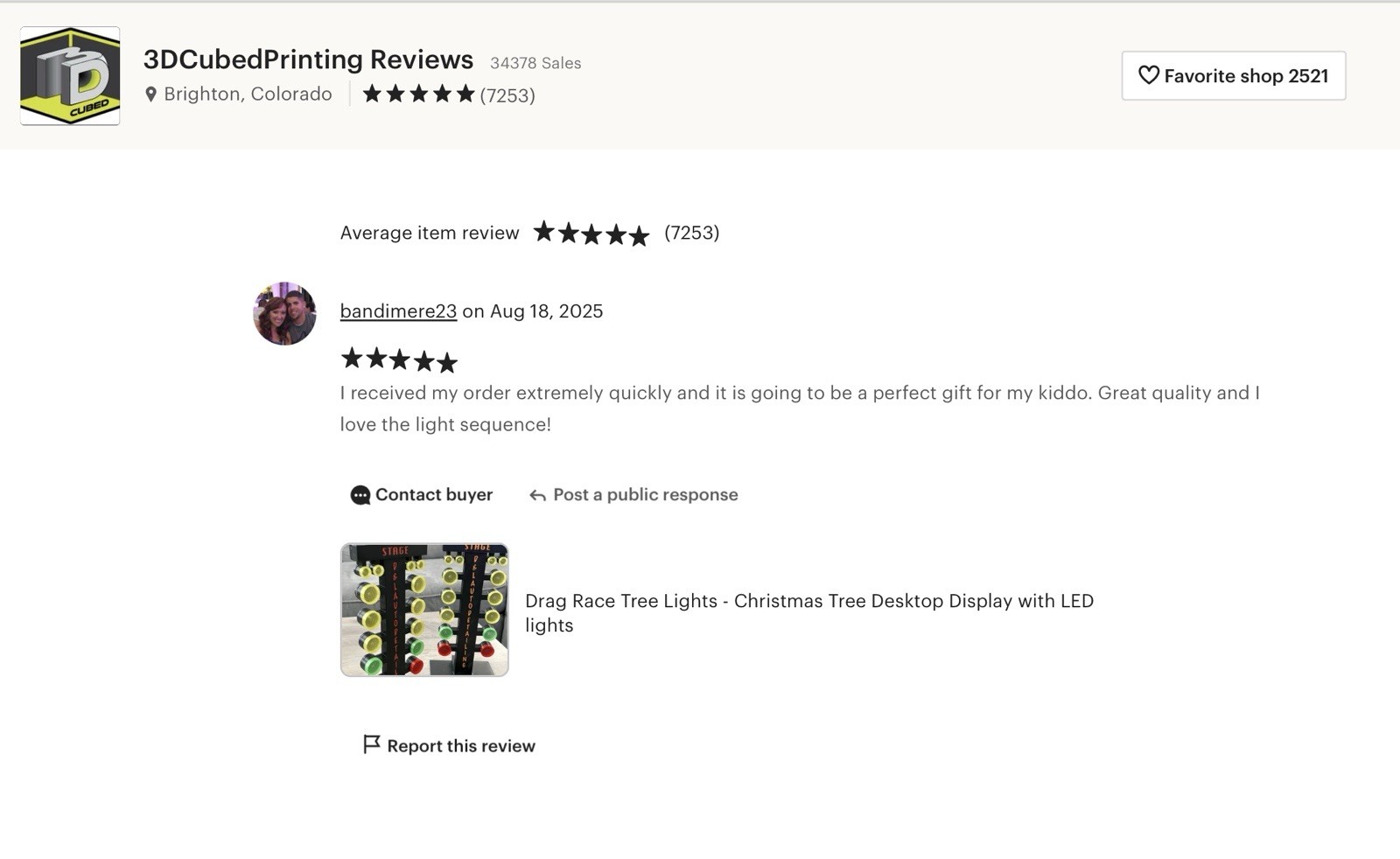Click the 3D Cubed shop logo
The height and width of the screenshot is (859, 1400).
(x=70, y=76)
